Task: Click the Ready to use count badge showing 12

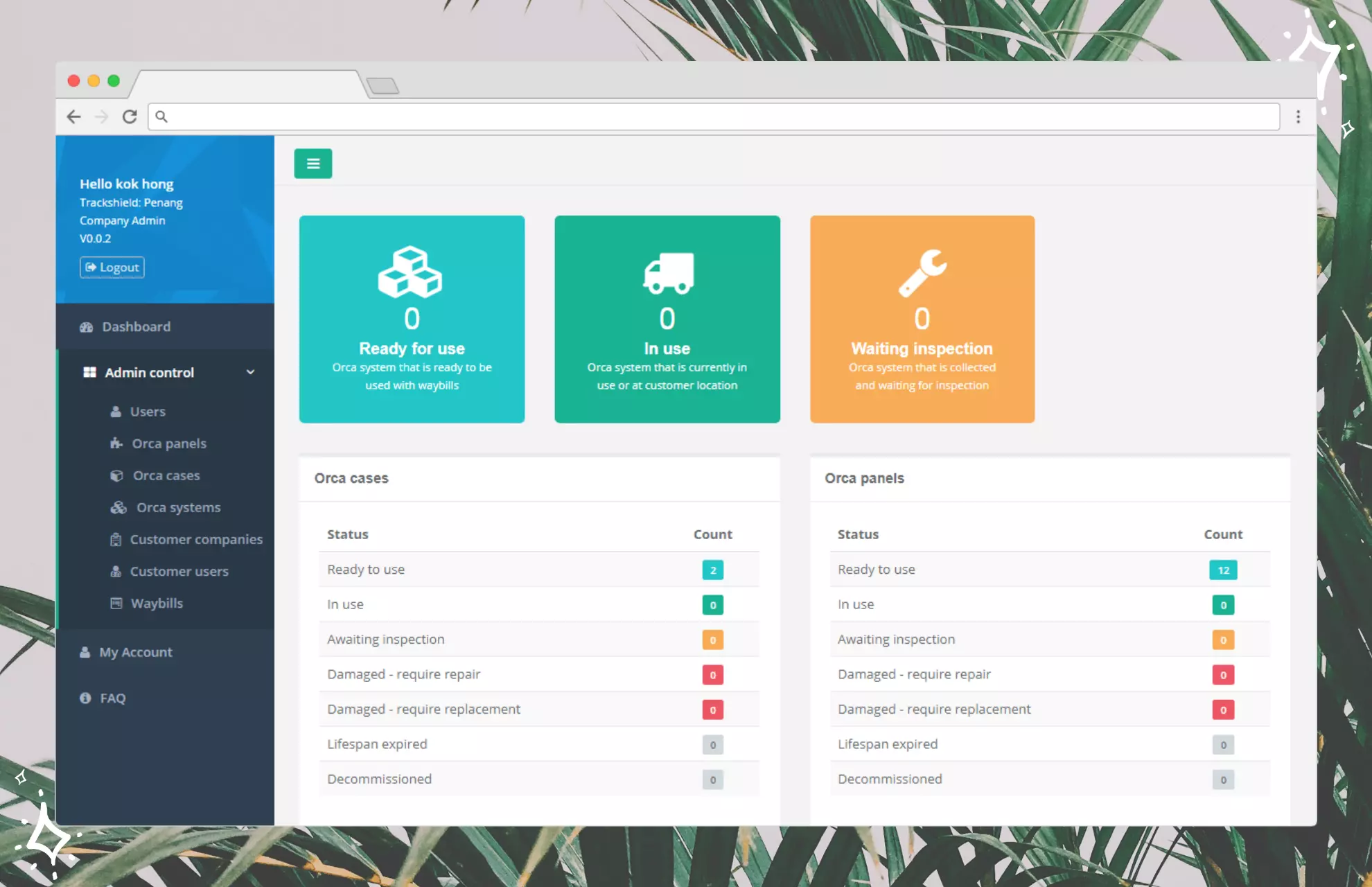Action: (x=1223, y=570)
